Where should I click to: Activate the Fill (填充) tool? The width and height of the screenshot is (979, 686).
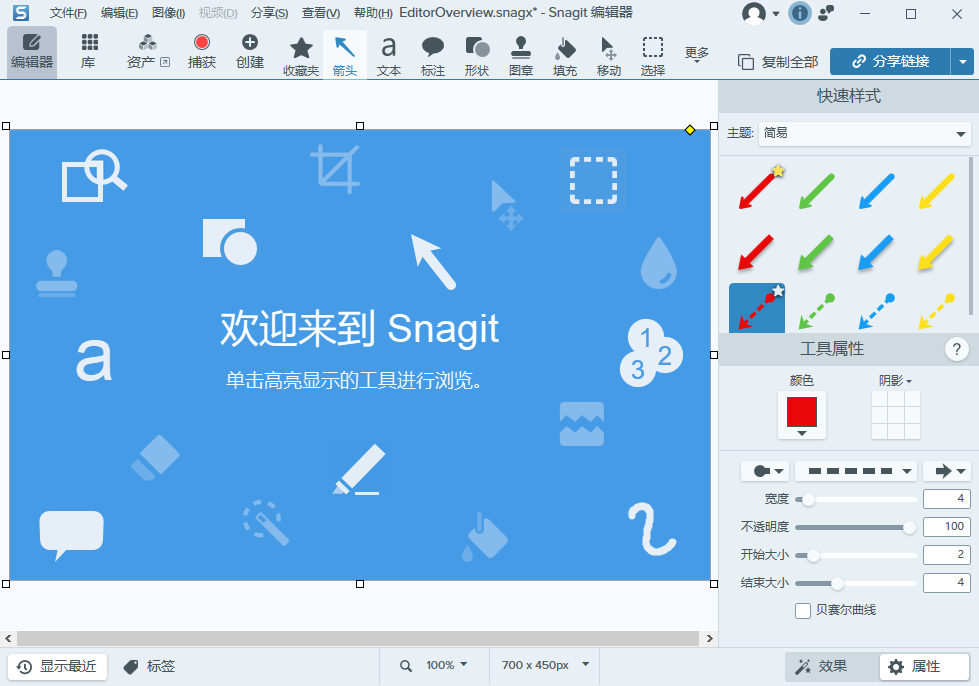(x=565, y=55)
